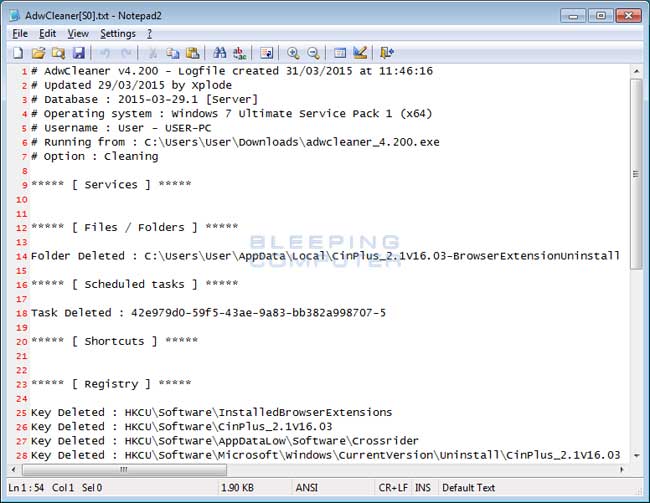Click the Copy toolbar icon
Screen dimensions: 650x503
[x=172, y=53]
